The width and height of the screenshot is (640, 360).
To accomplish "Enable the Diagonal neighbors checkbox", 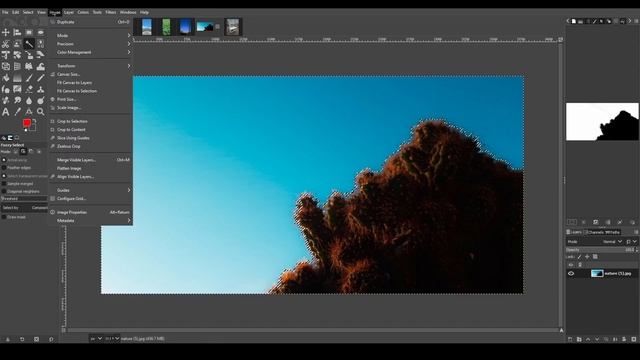I will tap(4, 191).
